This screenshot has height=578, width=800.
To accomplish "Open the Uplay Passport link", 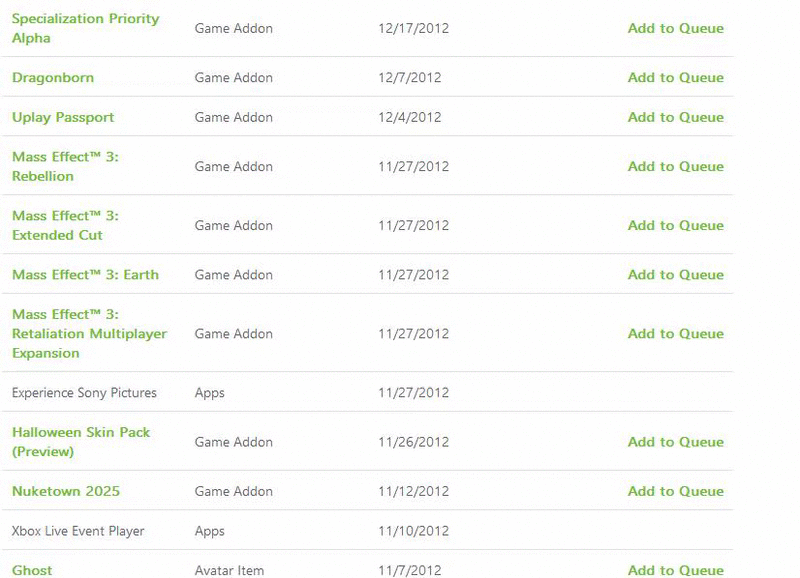I will click(x=63, y=117).
